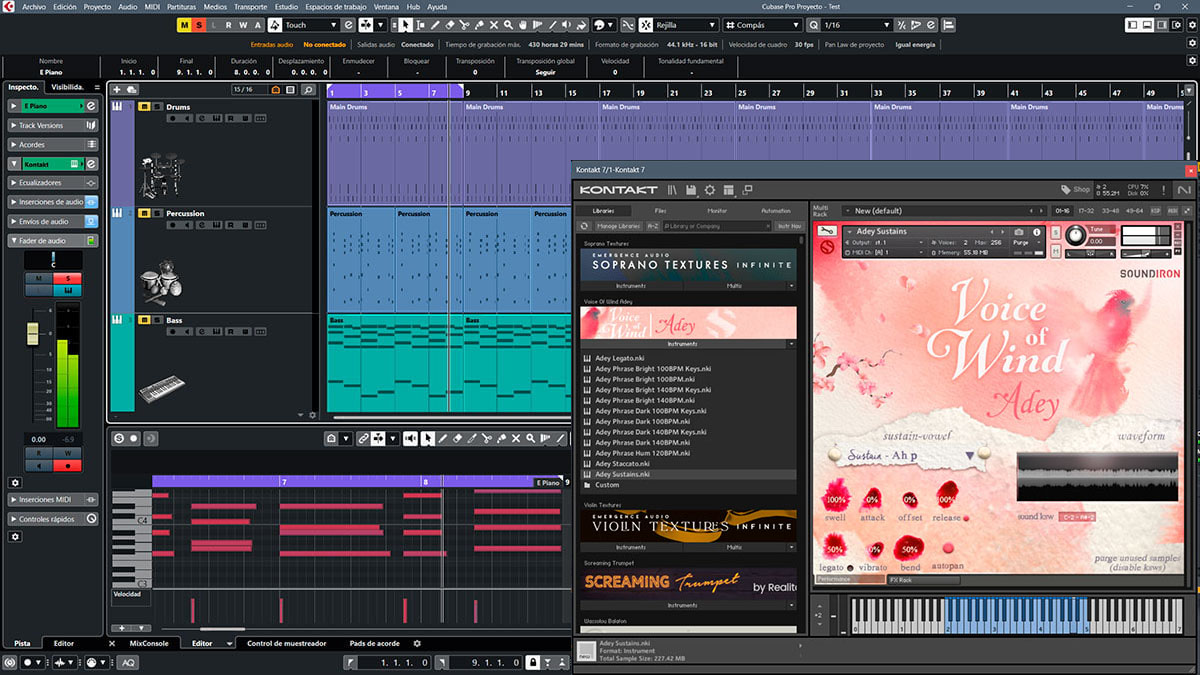Open Pads de acorde tab
The height and width of the screenshot is (675, 1200).
[375, 643]
